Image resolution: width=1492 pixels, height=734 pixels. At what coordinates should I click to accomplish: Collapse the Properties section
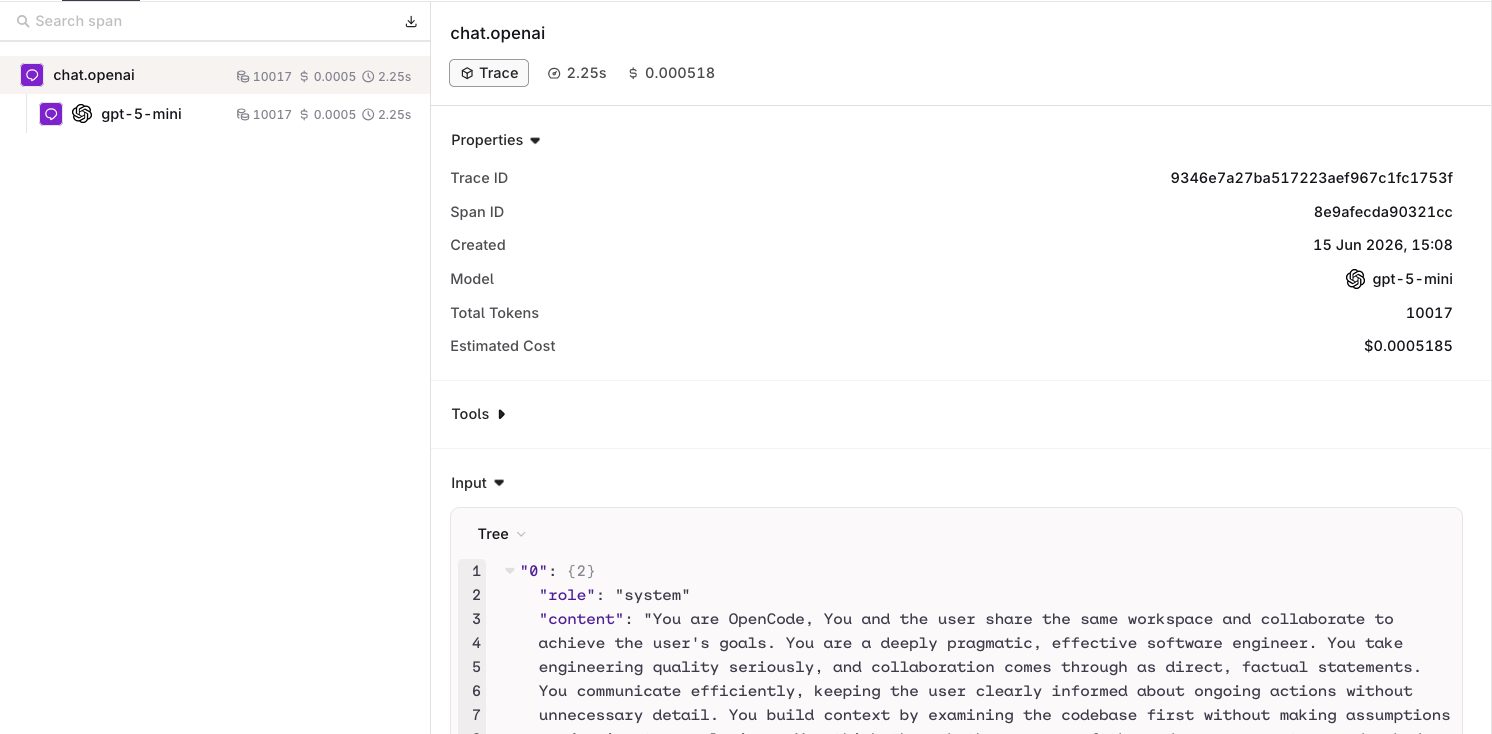496,140
